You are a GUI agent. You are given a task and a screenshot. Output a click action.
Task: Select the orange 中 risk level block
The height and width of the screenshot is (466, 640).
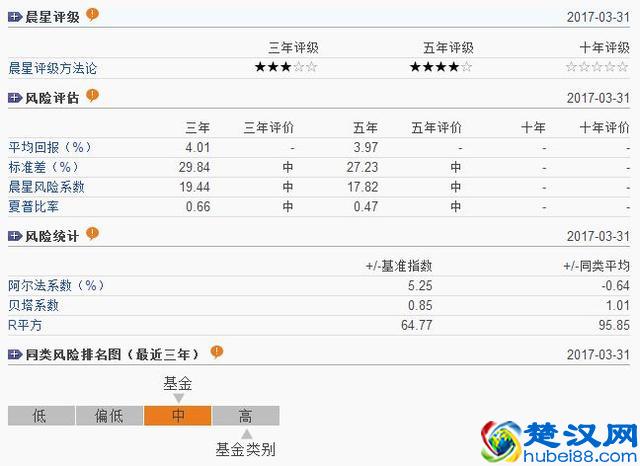tap(178, 416)
